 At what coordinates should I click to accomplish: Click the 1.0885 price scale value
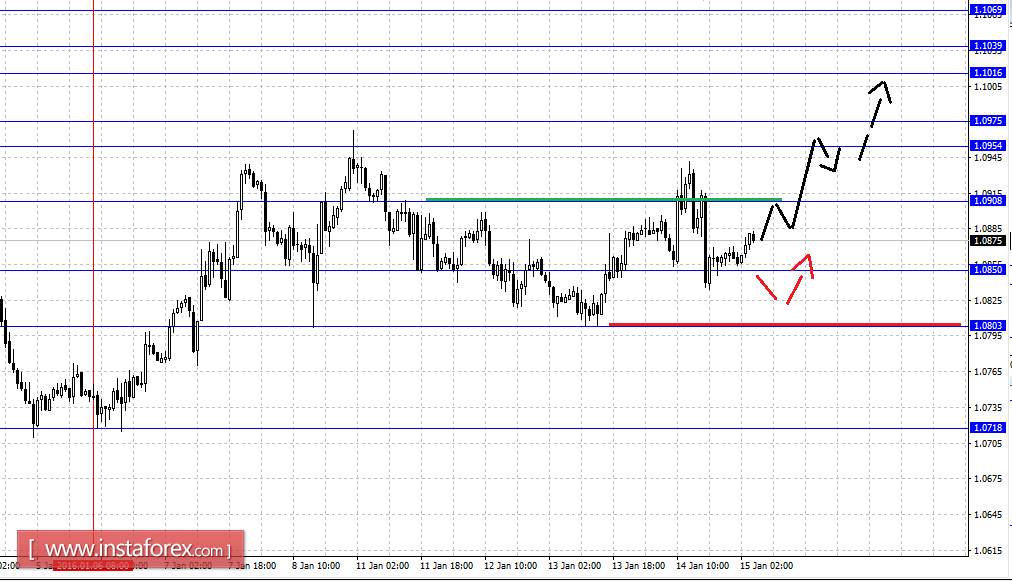(988, 229)
